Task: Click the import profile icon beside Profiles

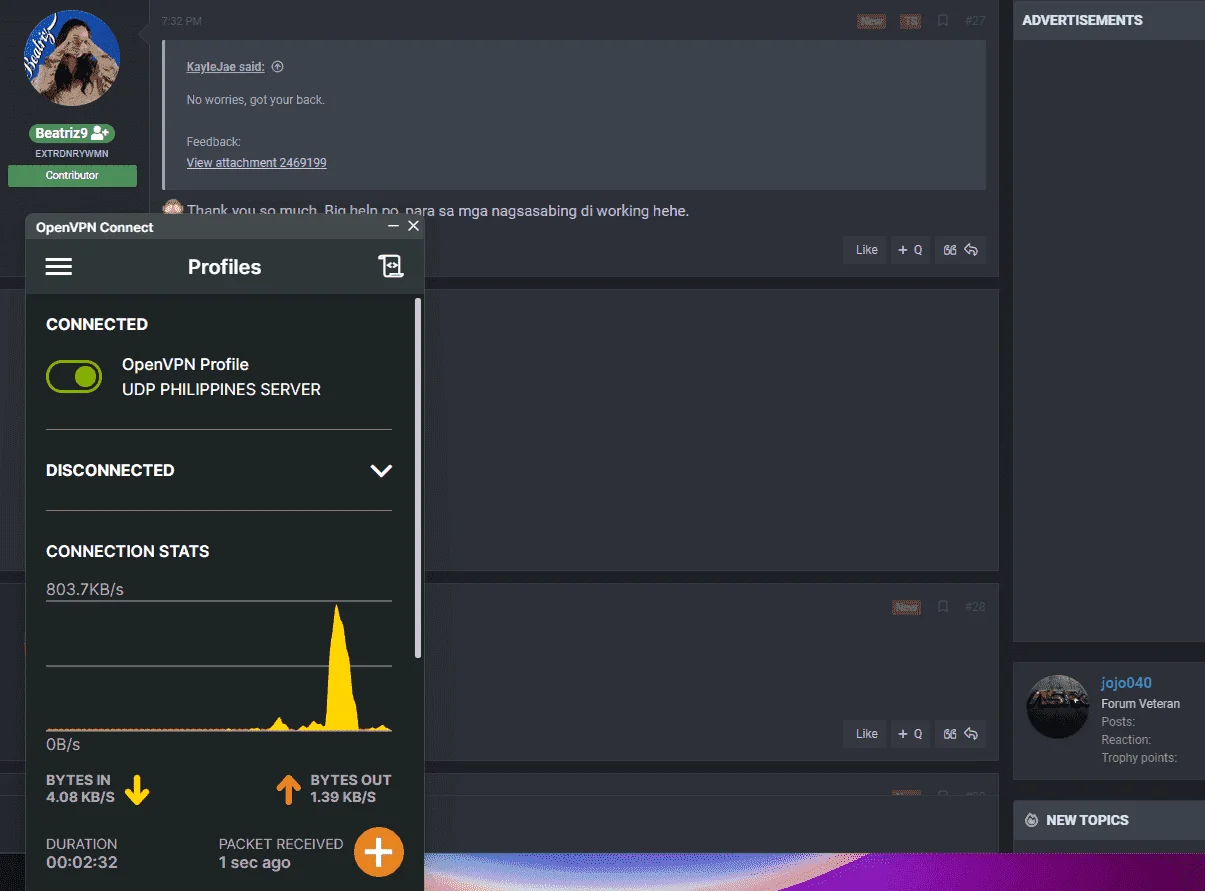Action: click(x=390, y=266)
